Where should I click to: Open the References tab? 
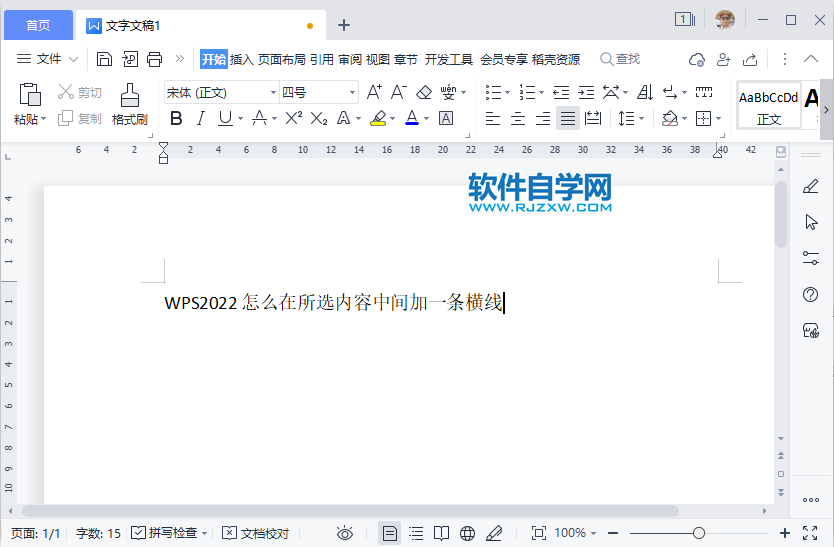tap(321, 59)
